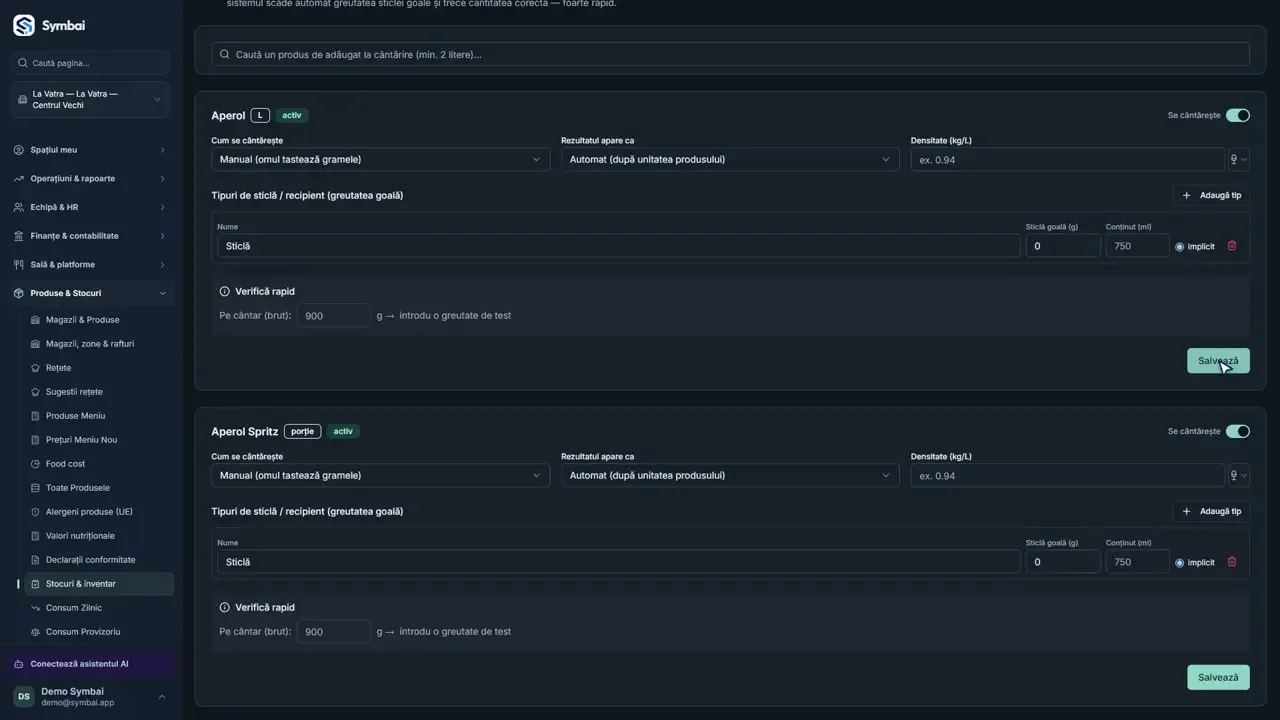Open Rezultatul apare ca dropdown for Aperol Spritz
The height and width of the screenshot is (720, 1280).
click(x=730, y=475)
